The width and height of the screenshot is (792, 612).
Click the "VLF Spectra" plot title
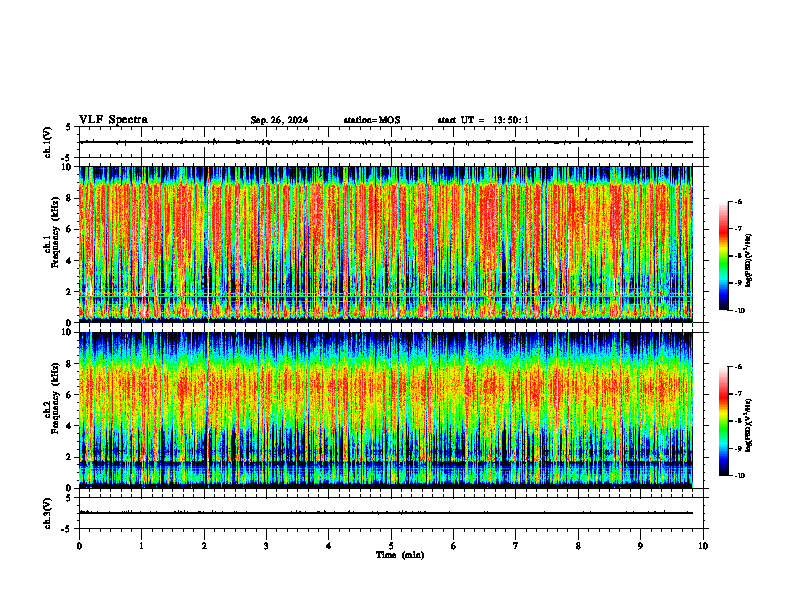pyautogui.click(x=113, y=120)
